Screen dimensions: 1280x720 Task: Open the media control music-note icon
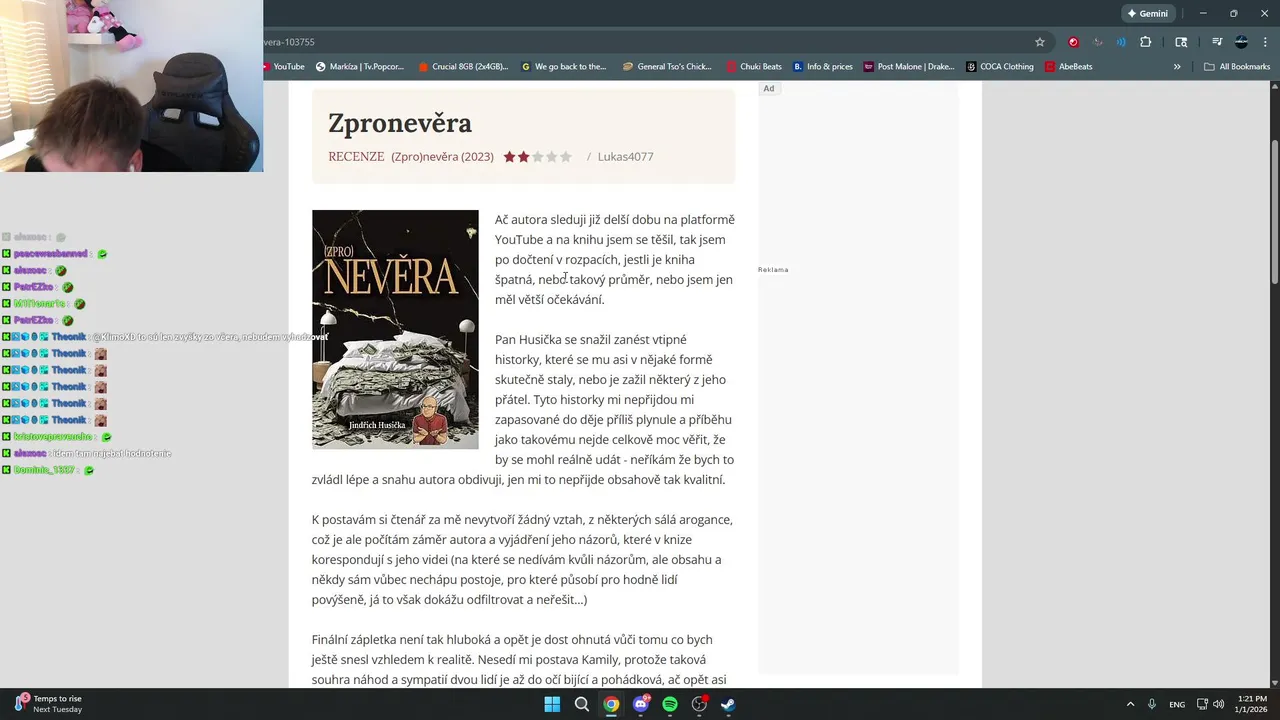point(1217,42)
